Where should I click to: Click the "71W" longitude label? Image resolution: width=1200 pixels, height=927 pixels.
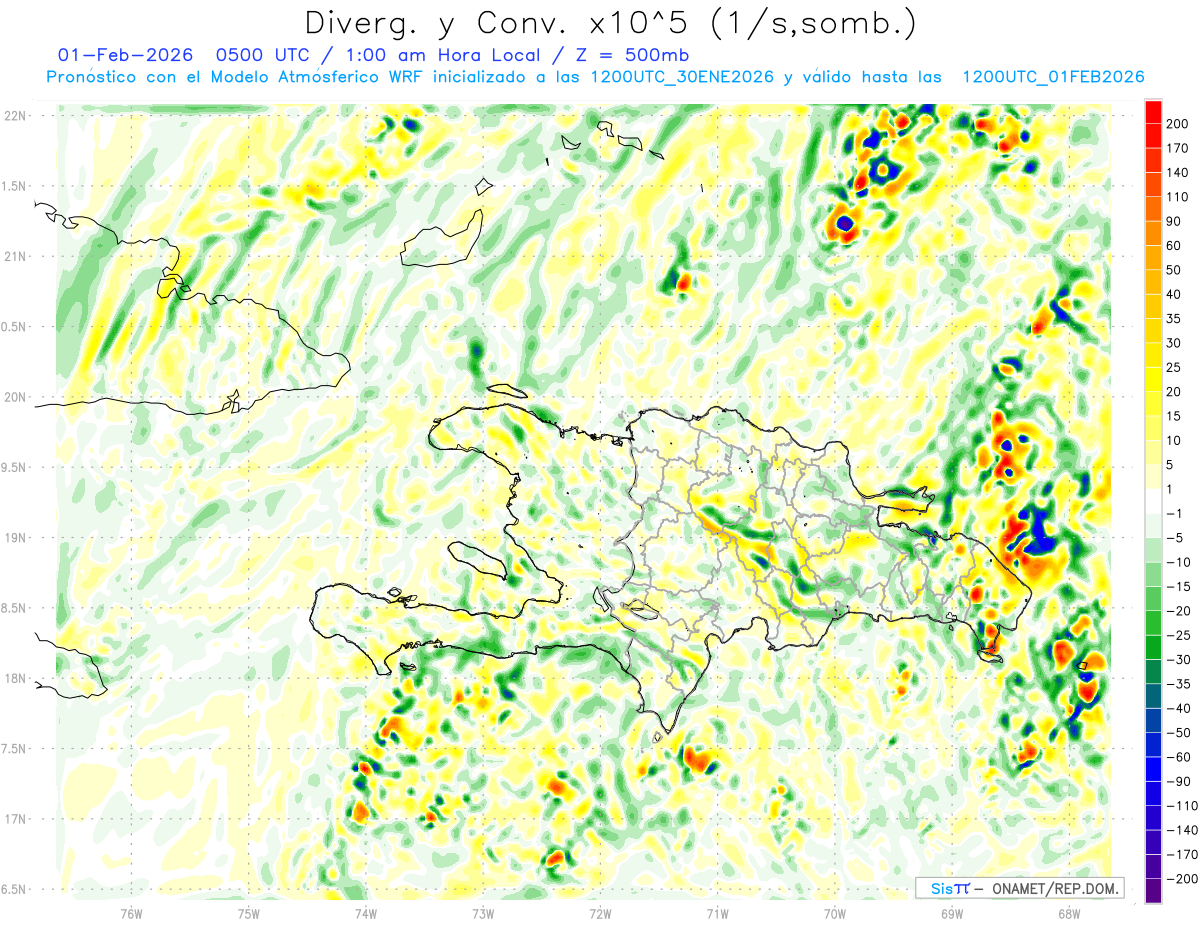point(717,914)
